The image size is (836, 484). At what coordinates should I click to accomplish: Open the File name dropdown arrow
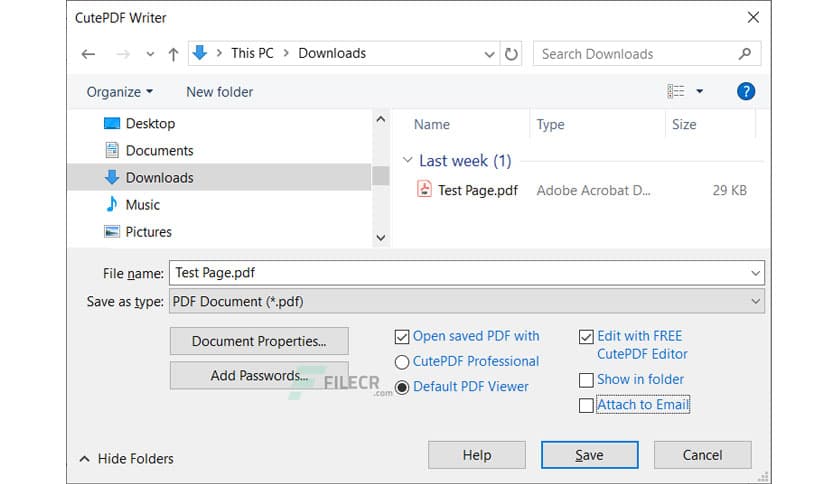pos(755,273)
